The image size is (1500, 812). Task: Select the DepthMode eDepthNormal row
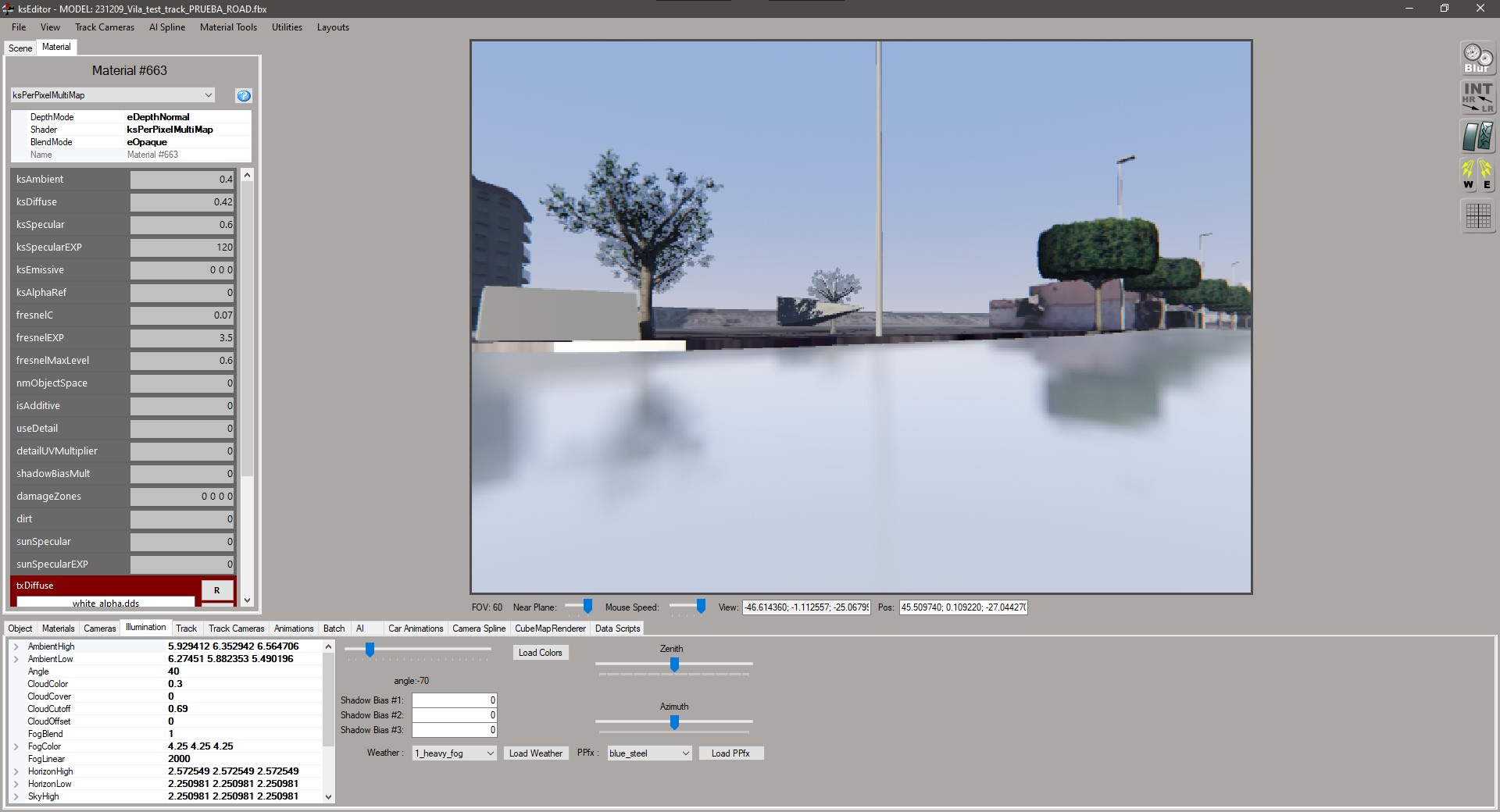tap(131, 117)
